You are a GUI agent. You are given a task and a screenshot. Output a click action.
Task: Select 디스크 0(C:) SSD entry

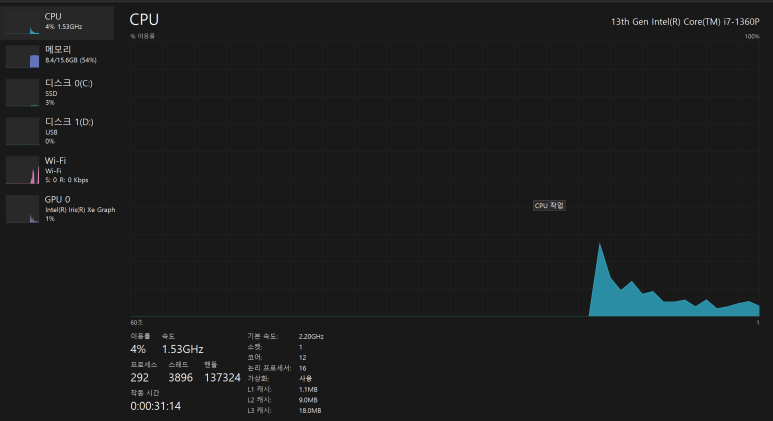[x=57, y=92]
